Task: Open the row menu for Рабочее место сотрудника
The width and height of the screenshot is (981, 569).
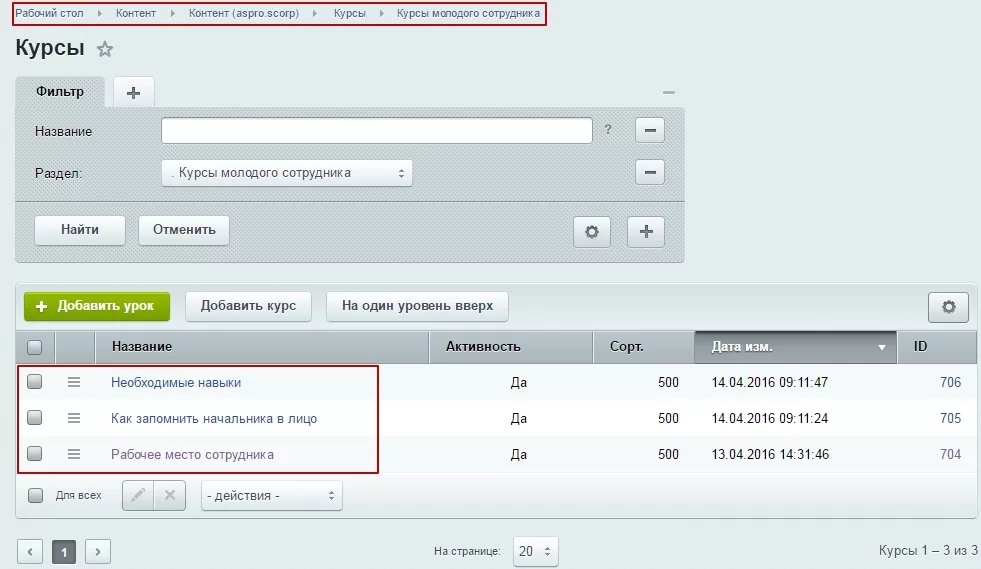Action: point(74,454)
